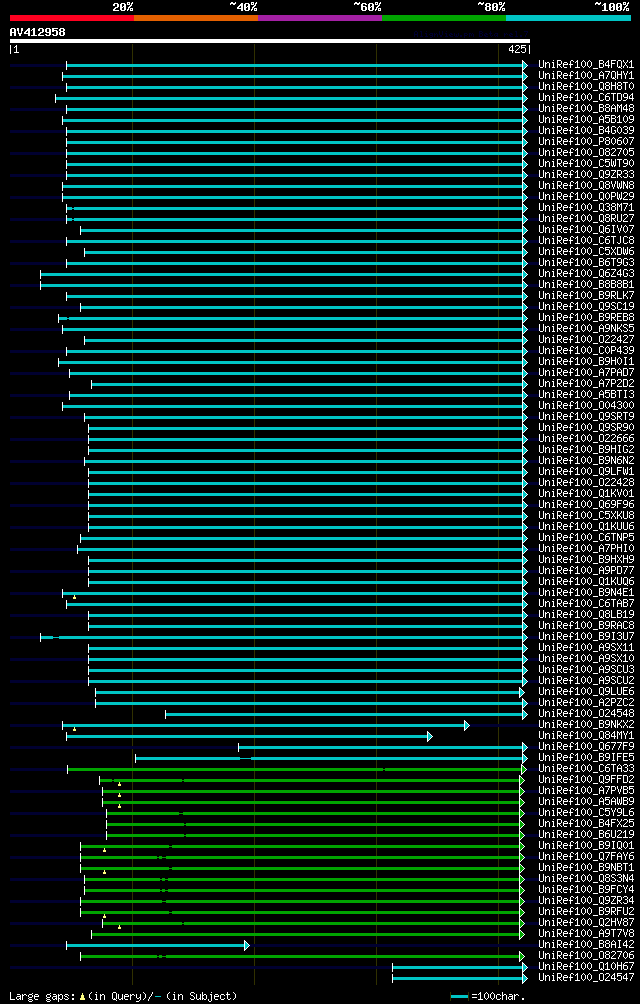The width and height of the screenshot is (640, 1004).
Task: Select the UniRef100_C5XDW6 label
Action: (586, 252)
